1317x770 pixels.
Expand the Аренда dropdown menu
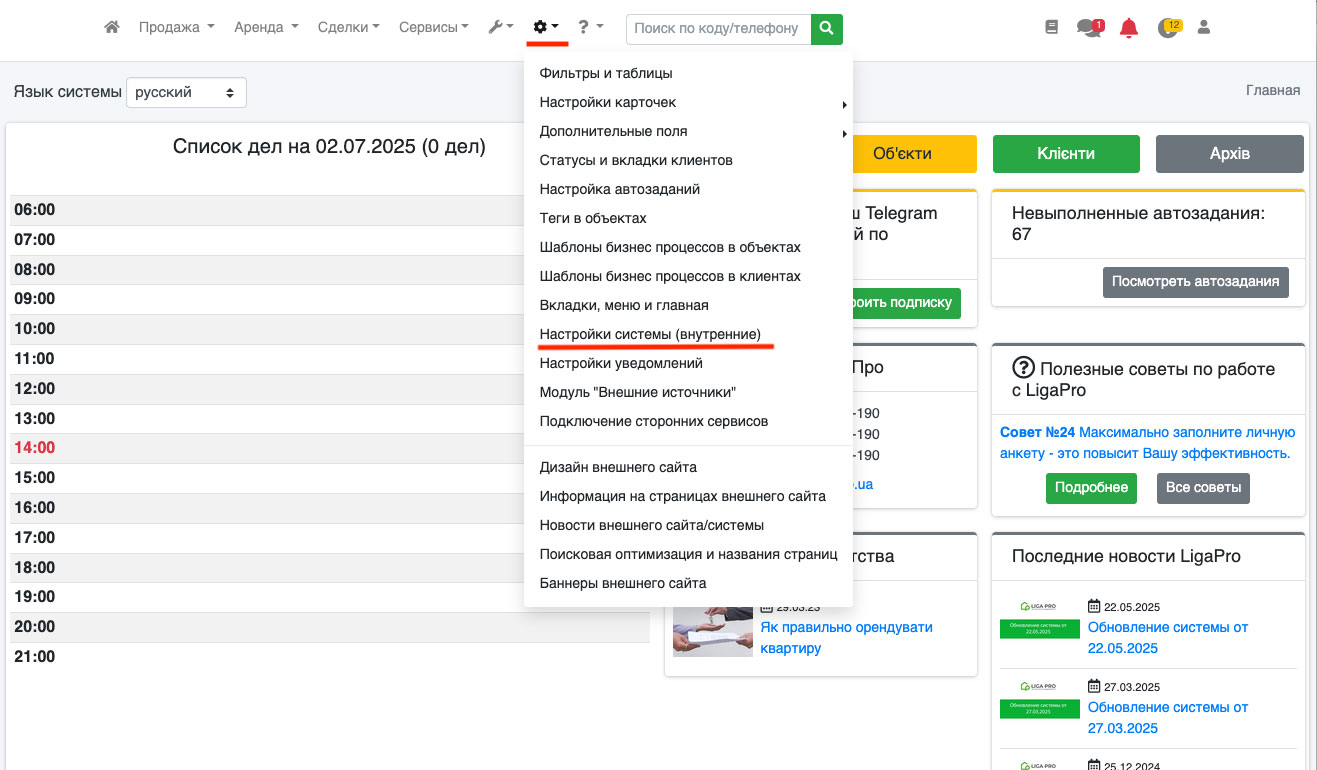coord(266,28)
